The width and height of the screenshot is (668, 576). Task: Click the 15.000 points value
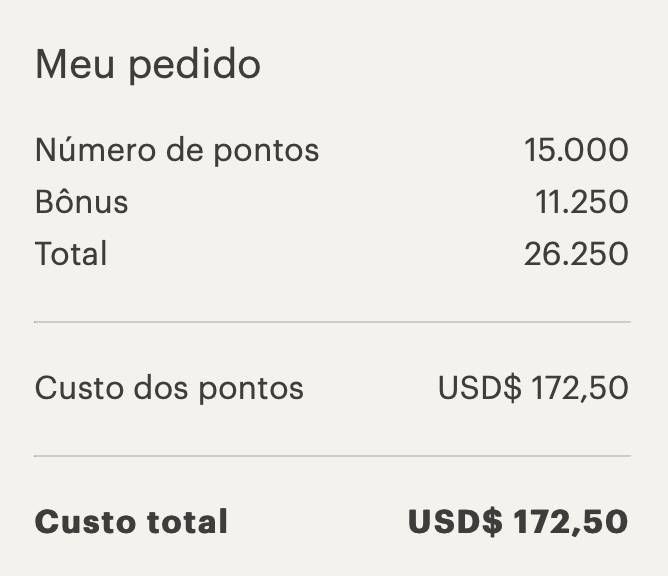point(576,150)
